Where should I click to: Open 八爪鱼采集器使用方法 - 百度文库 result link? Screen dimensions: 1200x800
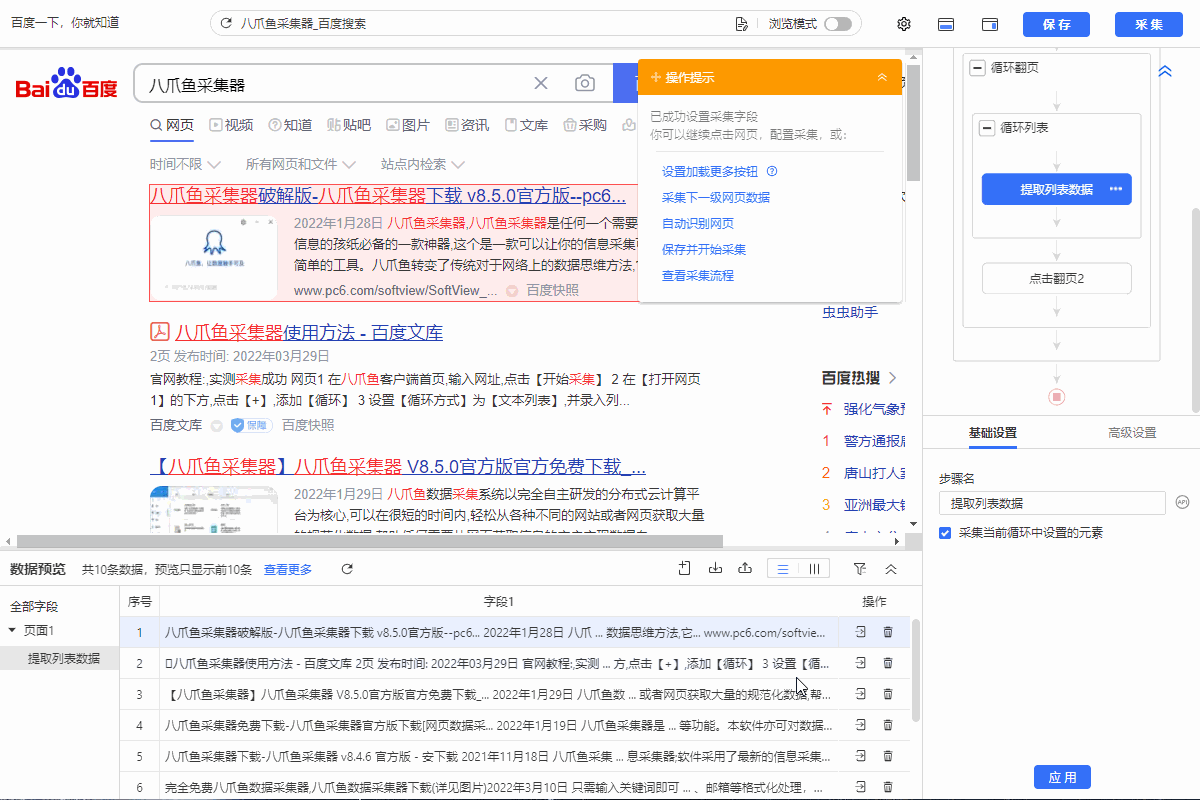309,332
